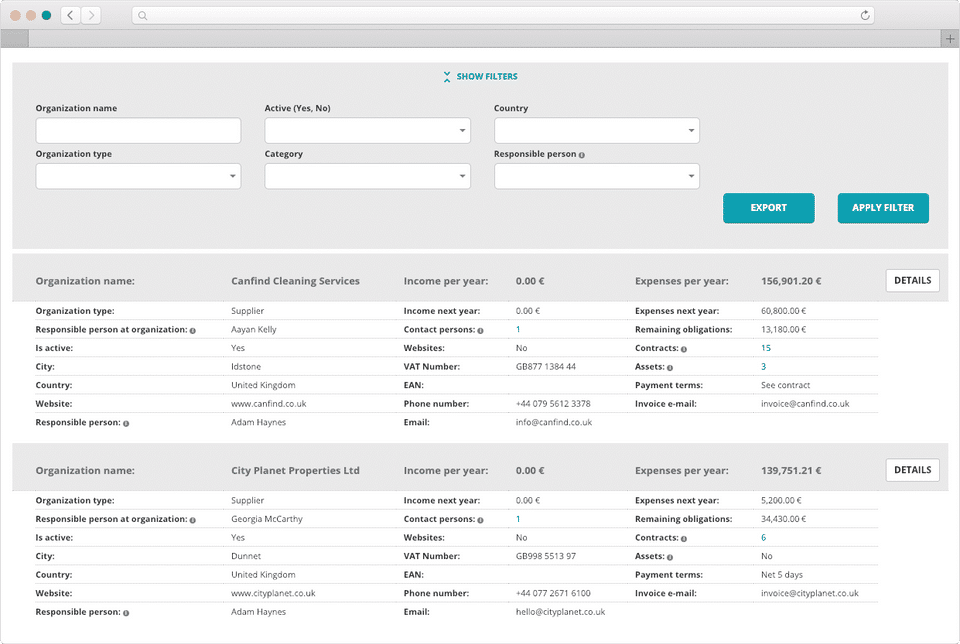Info icon beside City Planet Contracts label

point(684,539)
